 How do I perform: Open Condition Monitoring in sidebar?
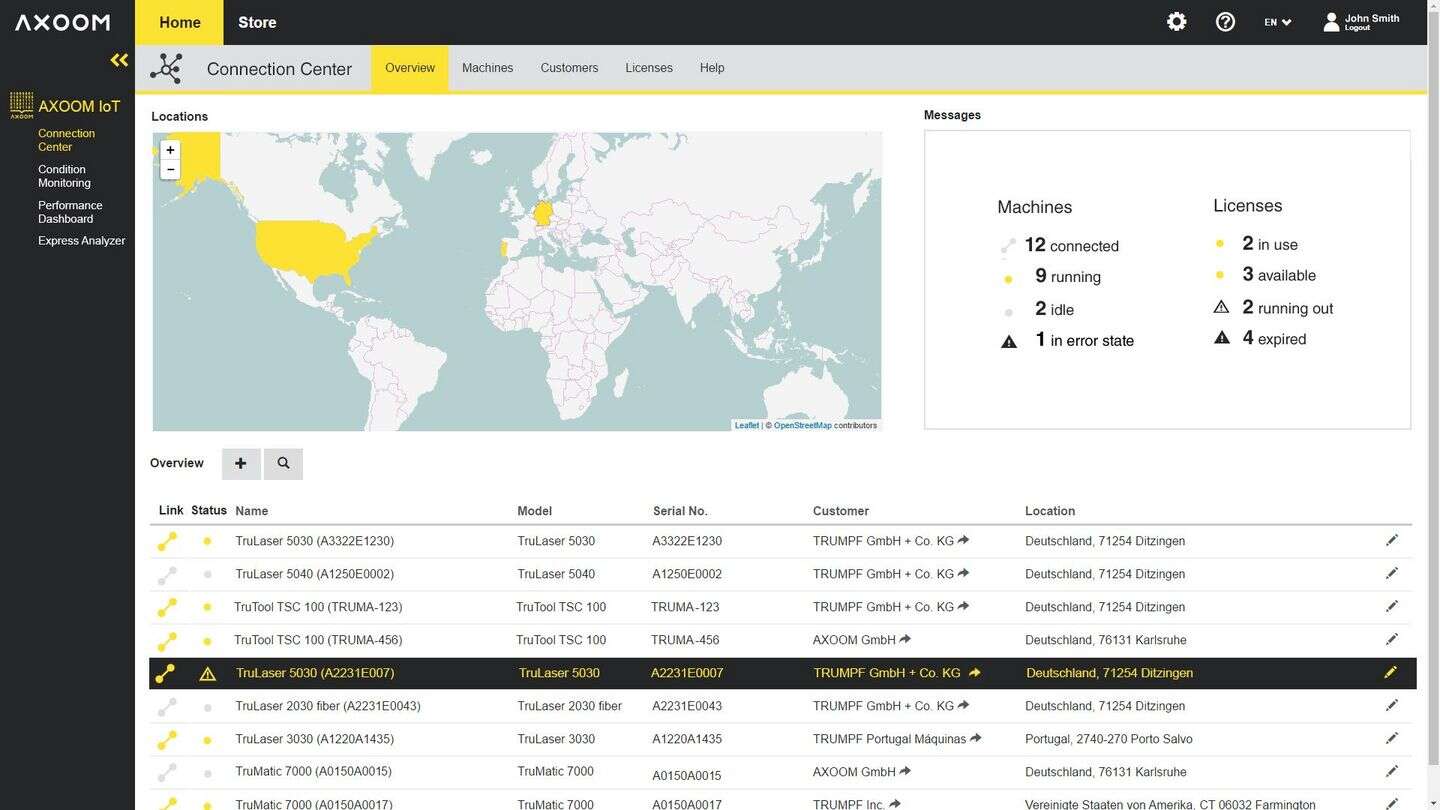[x=64, y=176]
